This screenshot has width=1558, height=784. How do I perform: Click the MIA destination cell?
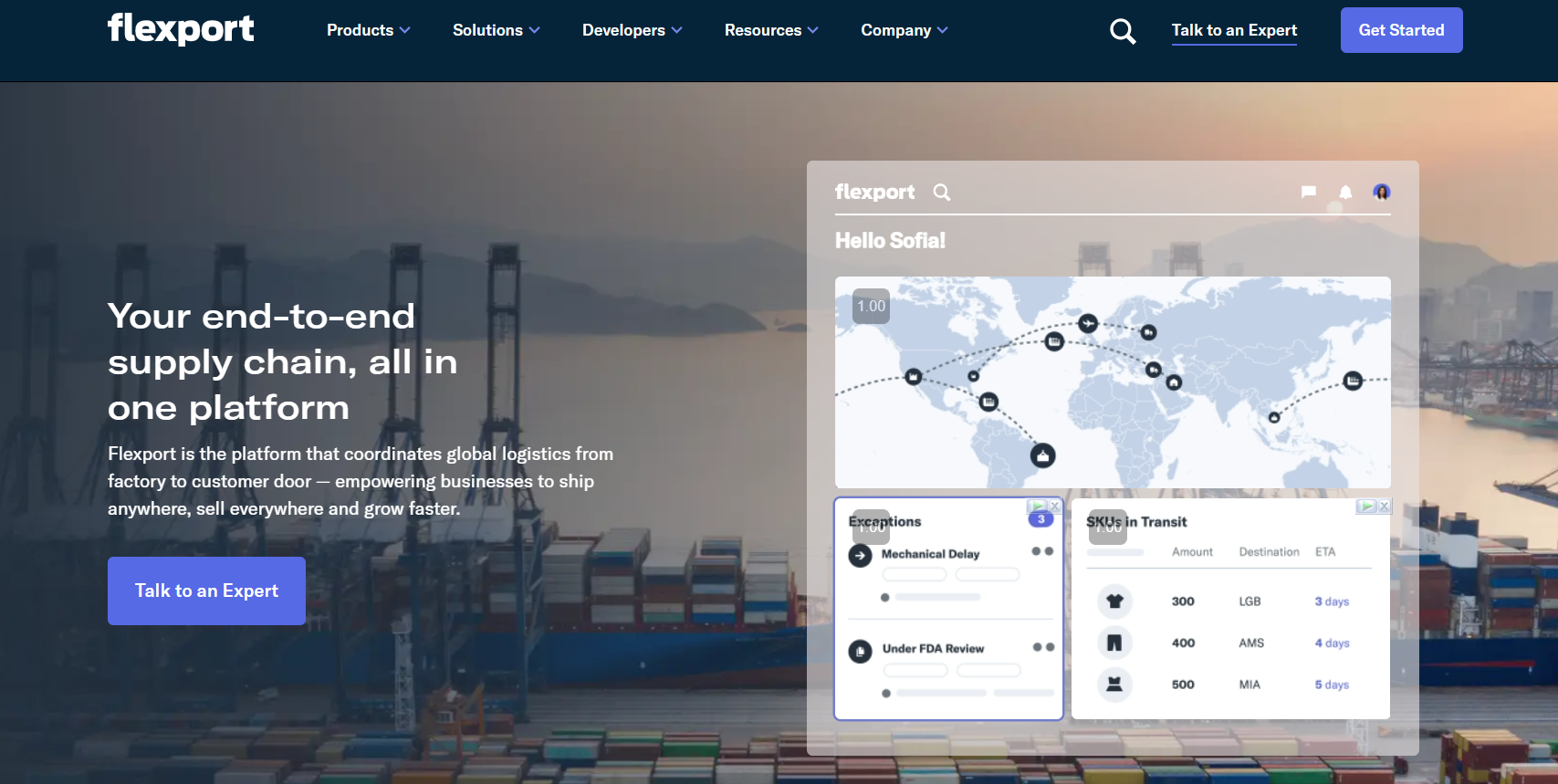click(x=1250, y=685)
